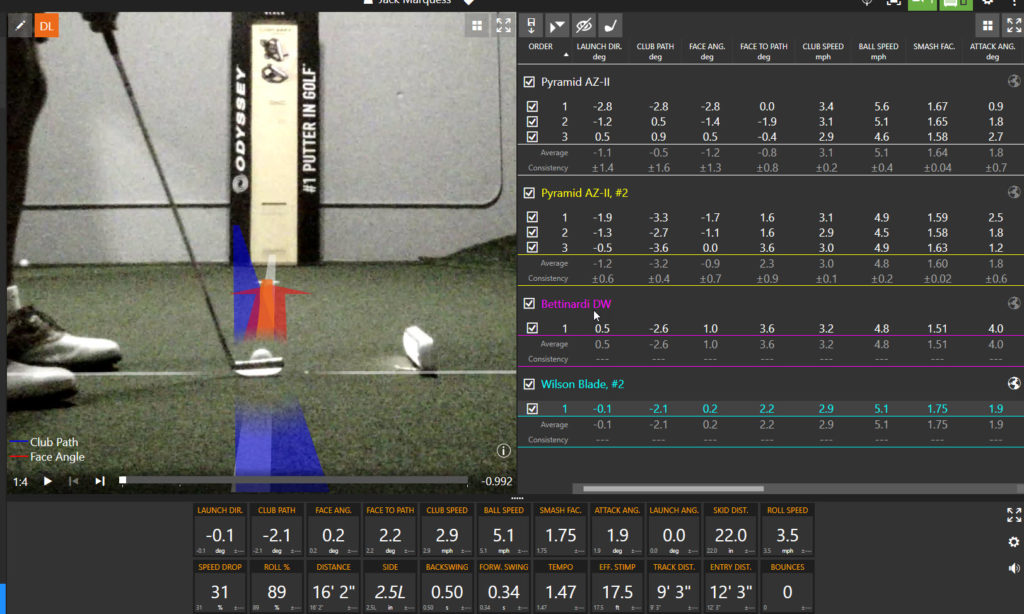Toggle the Wilson Blade, #2 group checkbox
The width and height of the screenshot is (1024, 614).
[529, 383]
